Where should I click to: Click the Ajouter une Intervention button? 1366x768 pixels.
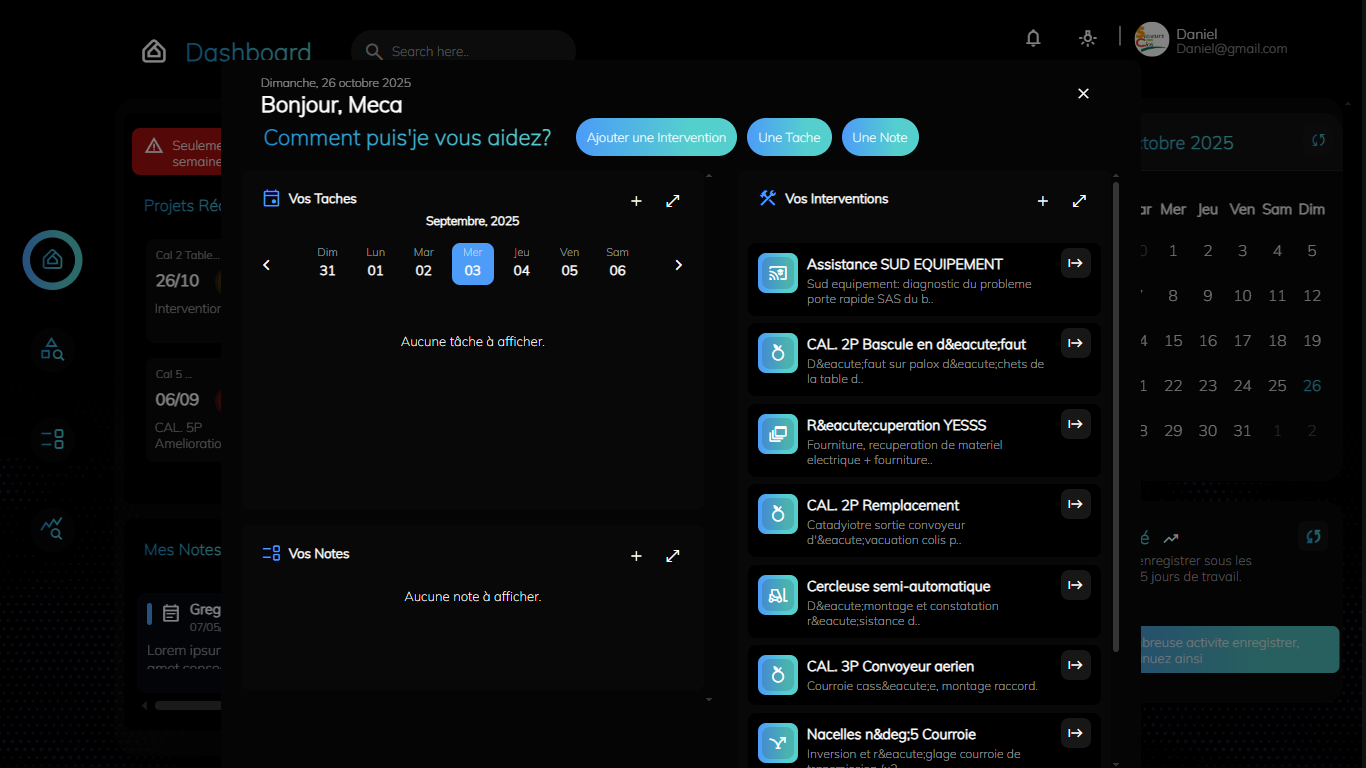point(656,138)
